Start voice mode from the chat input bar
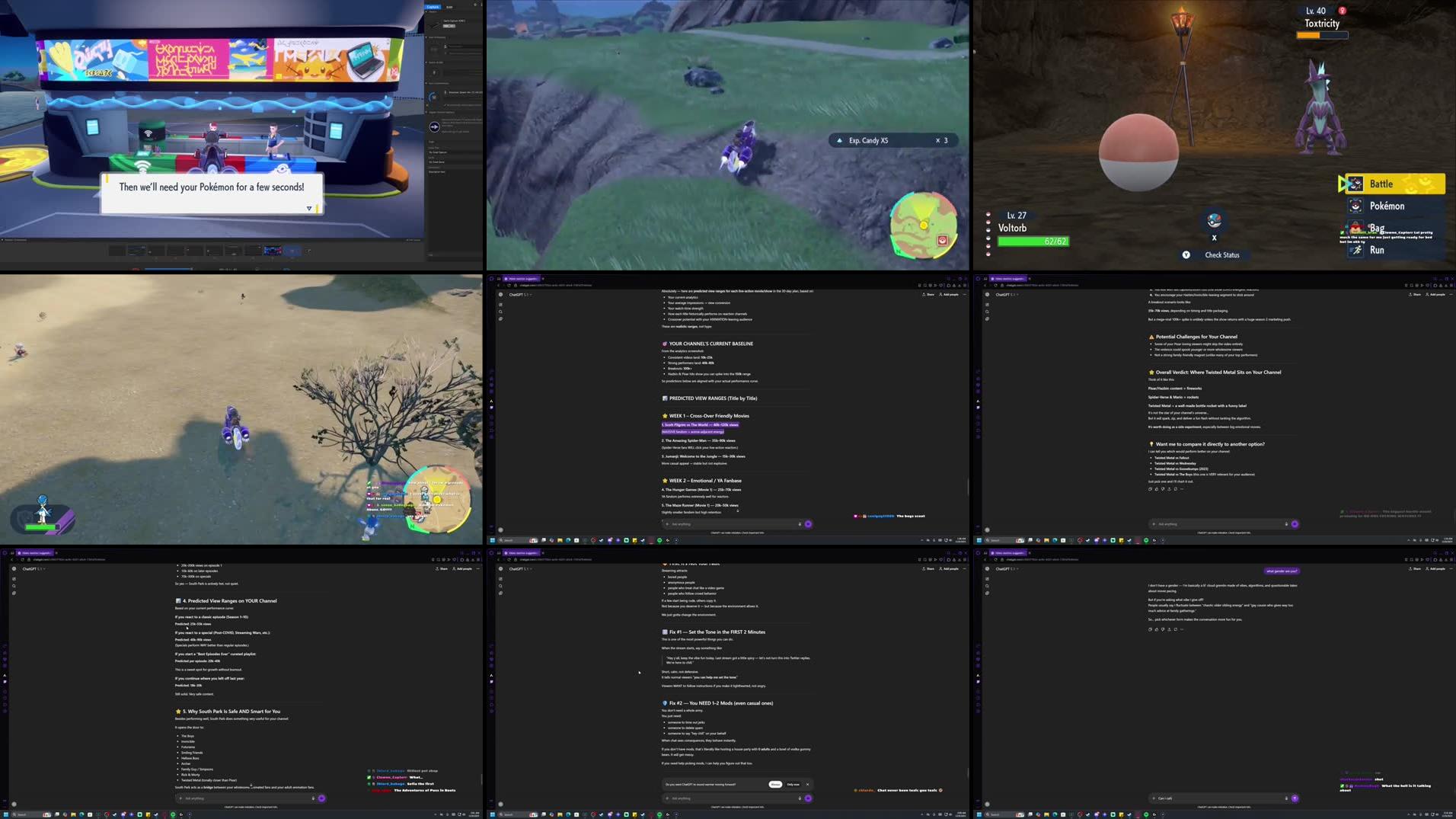 (x=809, y=798)
